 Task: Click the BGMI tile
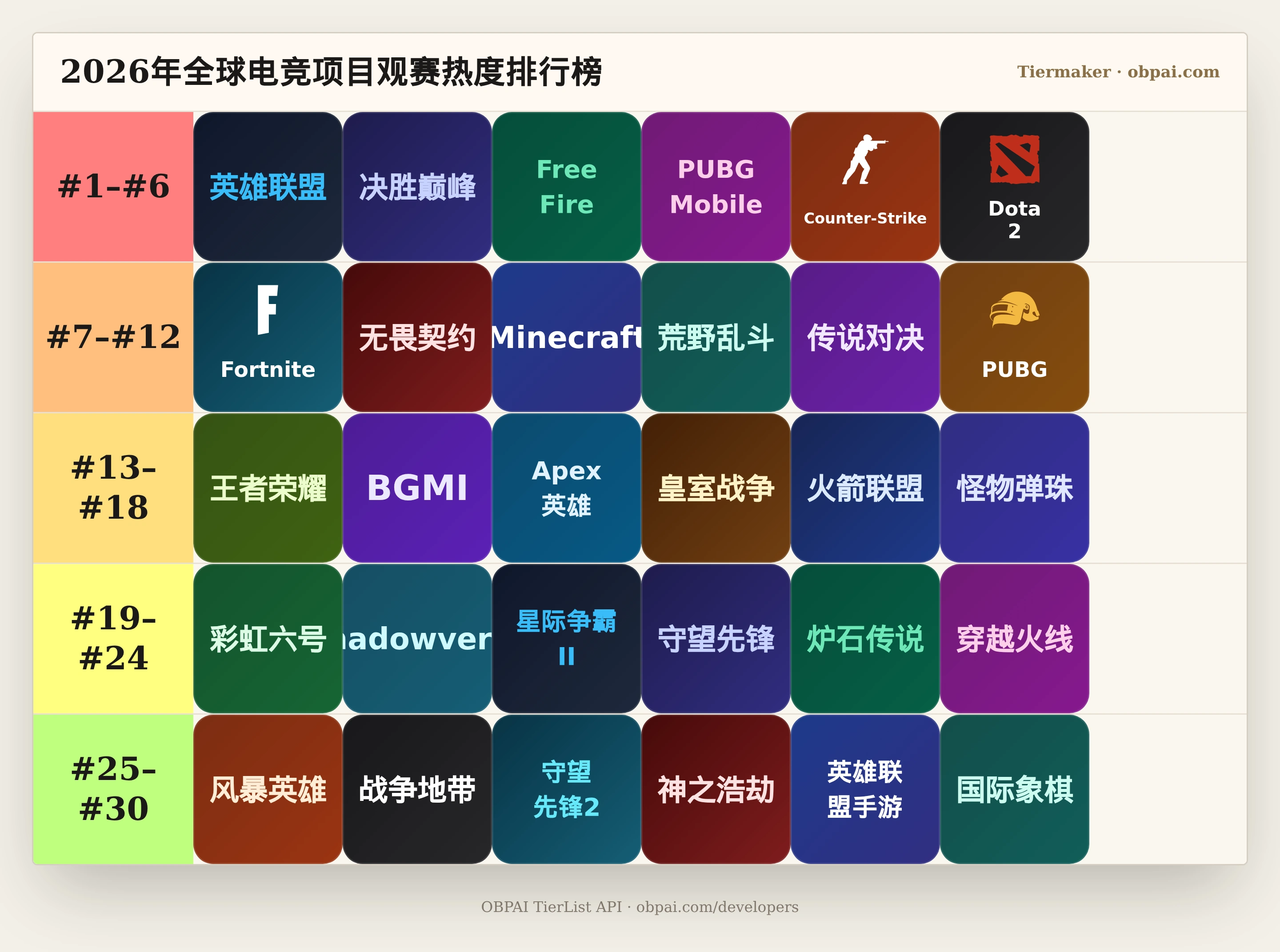coord(417,488)
